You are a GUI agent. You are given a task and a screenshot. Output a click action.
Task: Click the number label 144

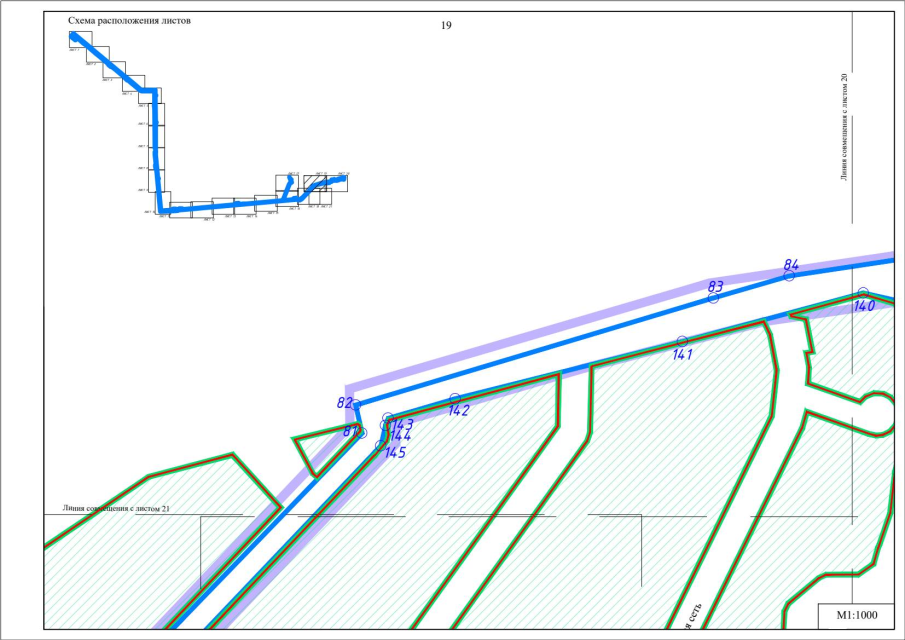(x=401, y=437)
